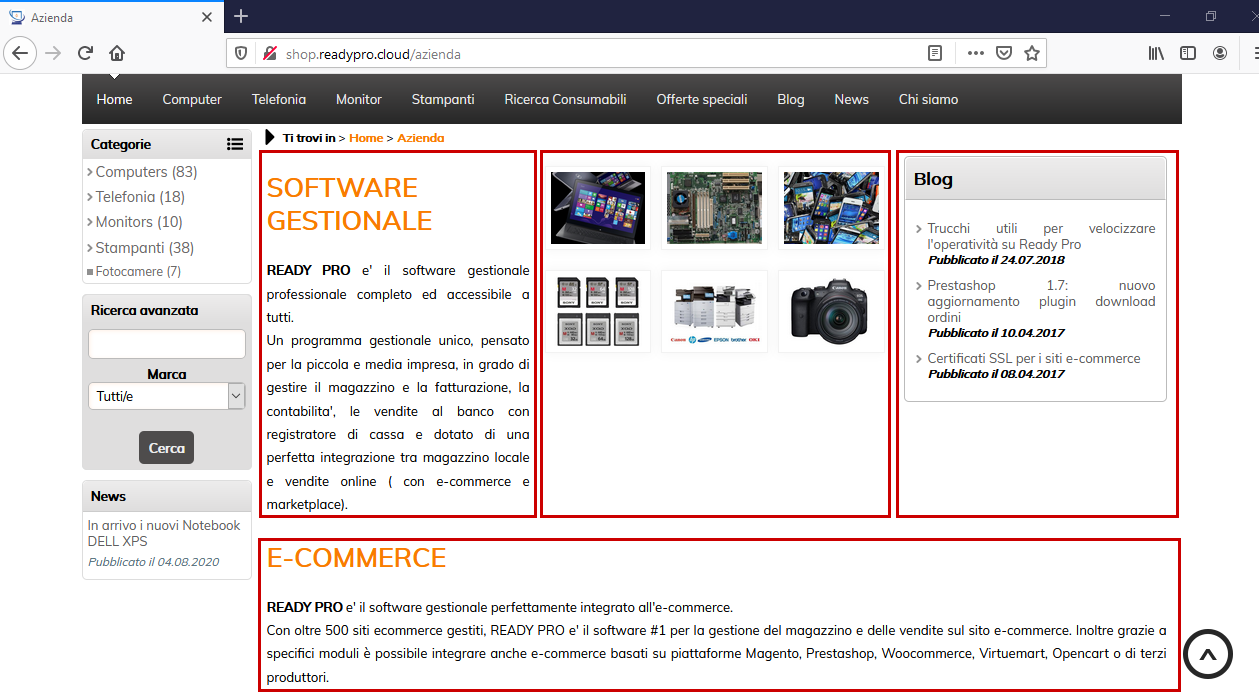Open the Firefox library
1259x695 pixels.
tap(1156, 53)
